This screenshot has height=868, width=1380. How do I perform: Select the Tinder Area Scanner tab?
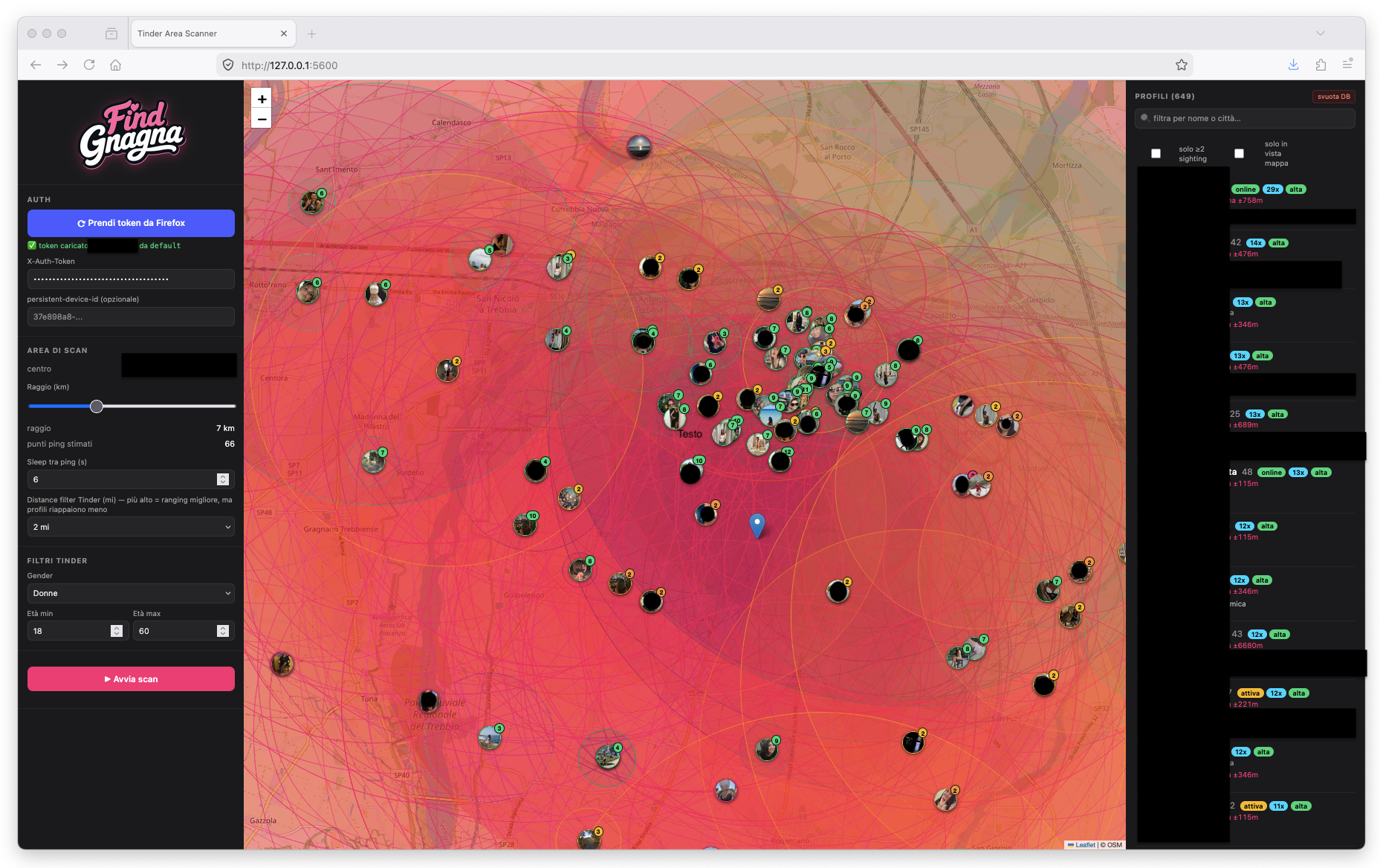coord(213,33)
